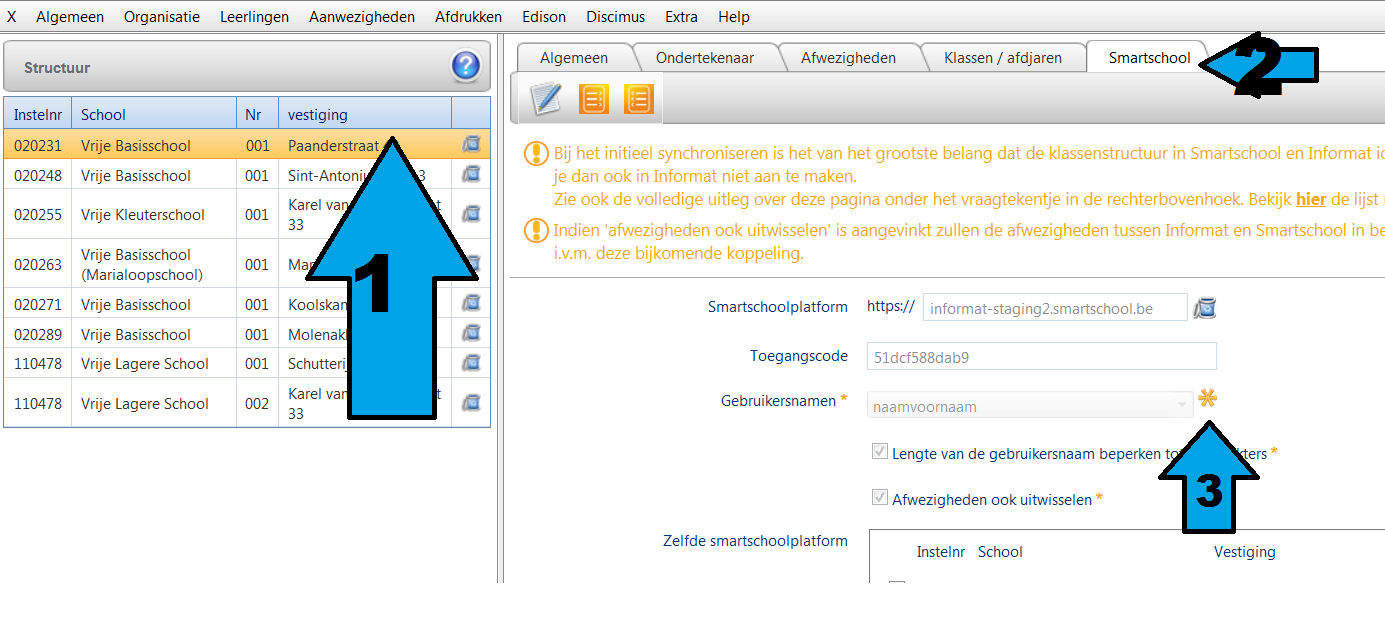Toggle the username length limit checkbox

(x=880, y=452)
